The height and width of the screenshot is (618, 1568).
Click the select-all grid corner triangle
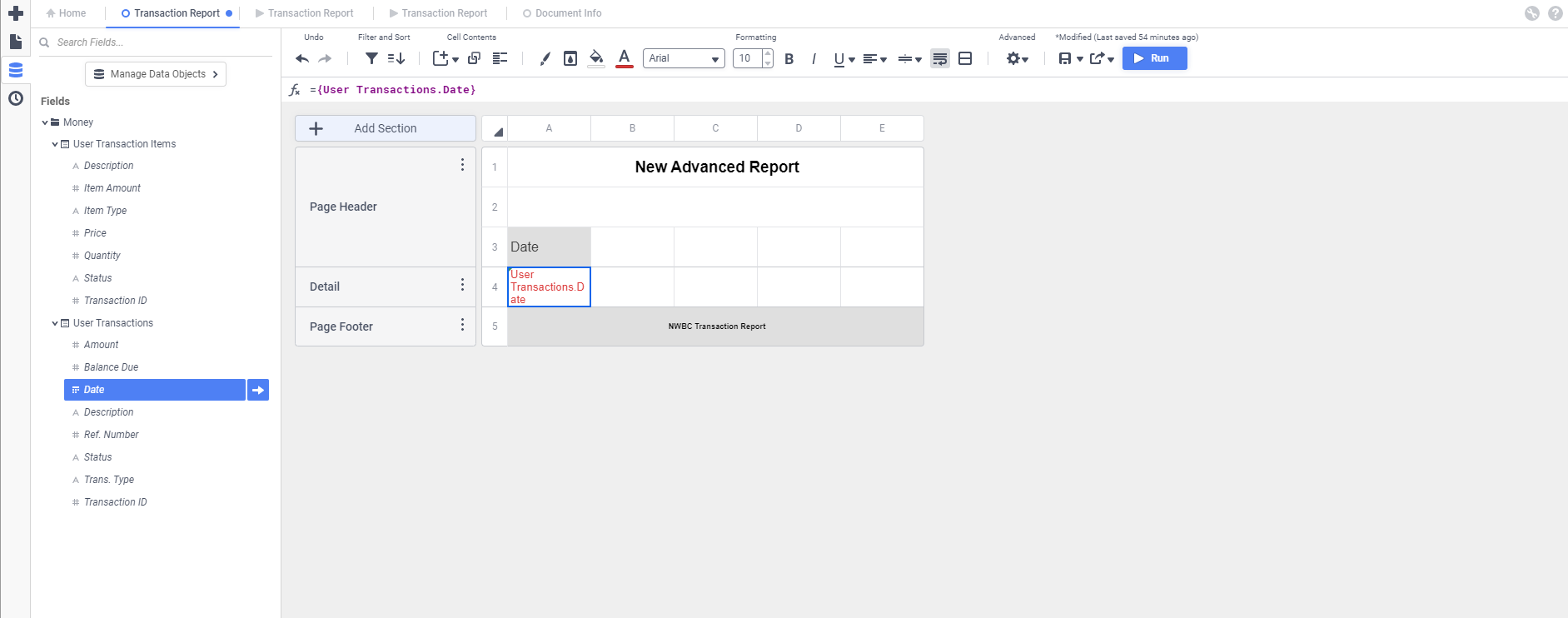[x=498, y=132]
